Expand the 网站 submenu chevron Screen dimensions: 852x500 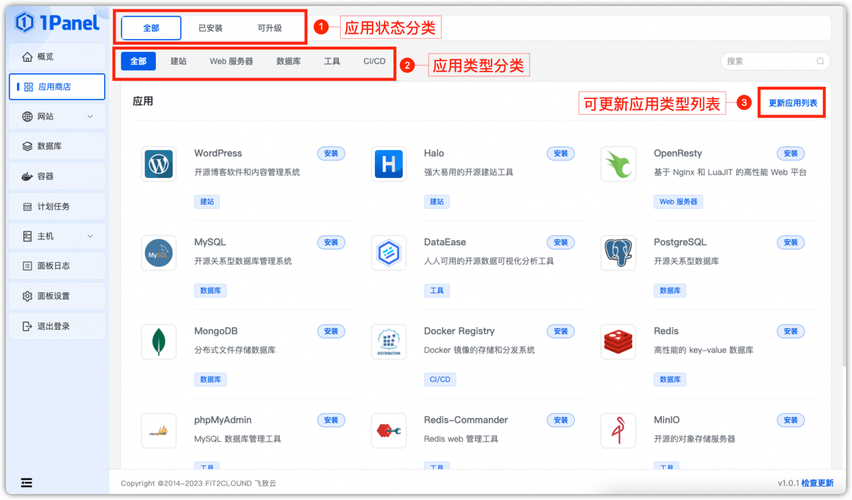(90, 116)
